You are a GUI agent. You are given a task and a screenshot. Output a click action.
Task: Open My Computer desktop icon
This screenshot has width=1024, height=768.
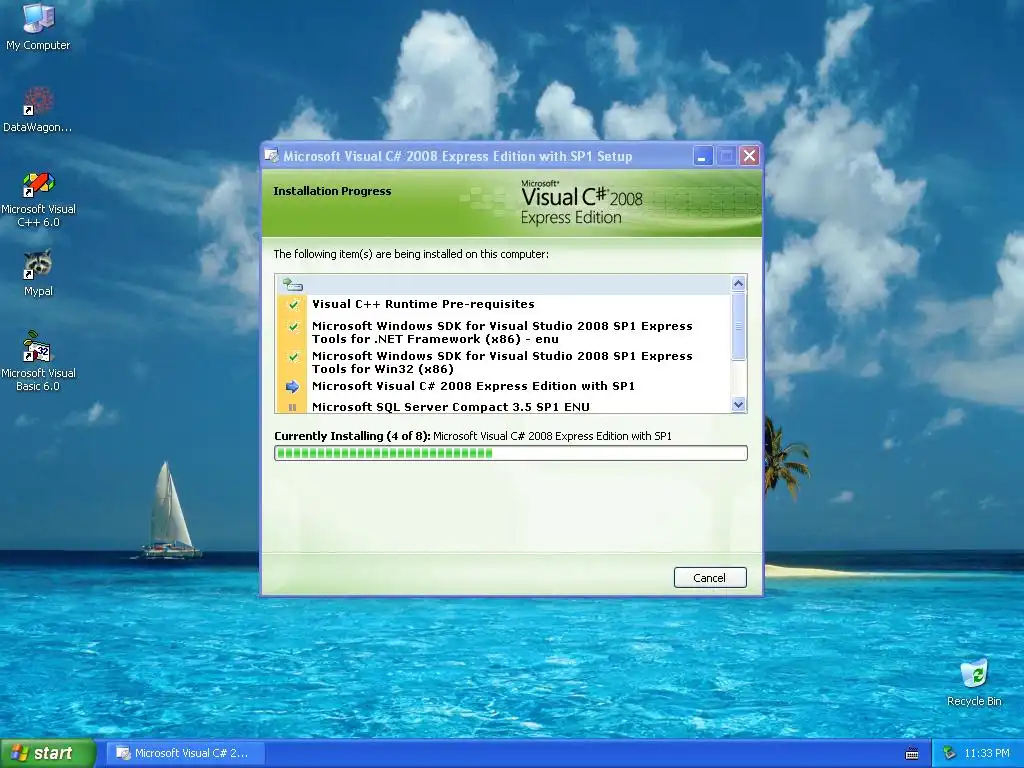pyautogui.click(x=38, y=26)
